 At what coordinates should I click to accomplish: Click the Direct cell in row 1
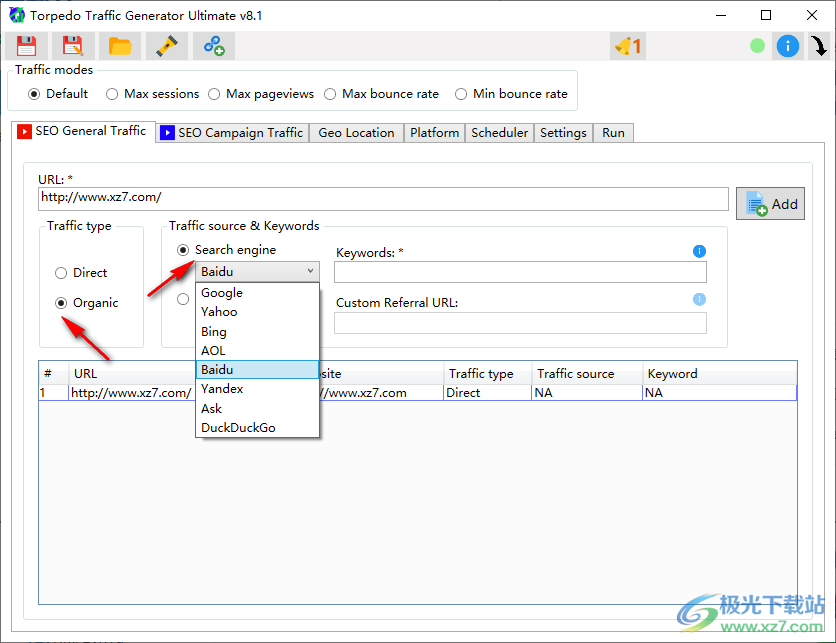coord(487,393)
